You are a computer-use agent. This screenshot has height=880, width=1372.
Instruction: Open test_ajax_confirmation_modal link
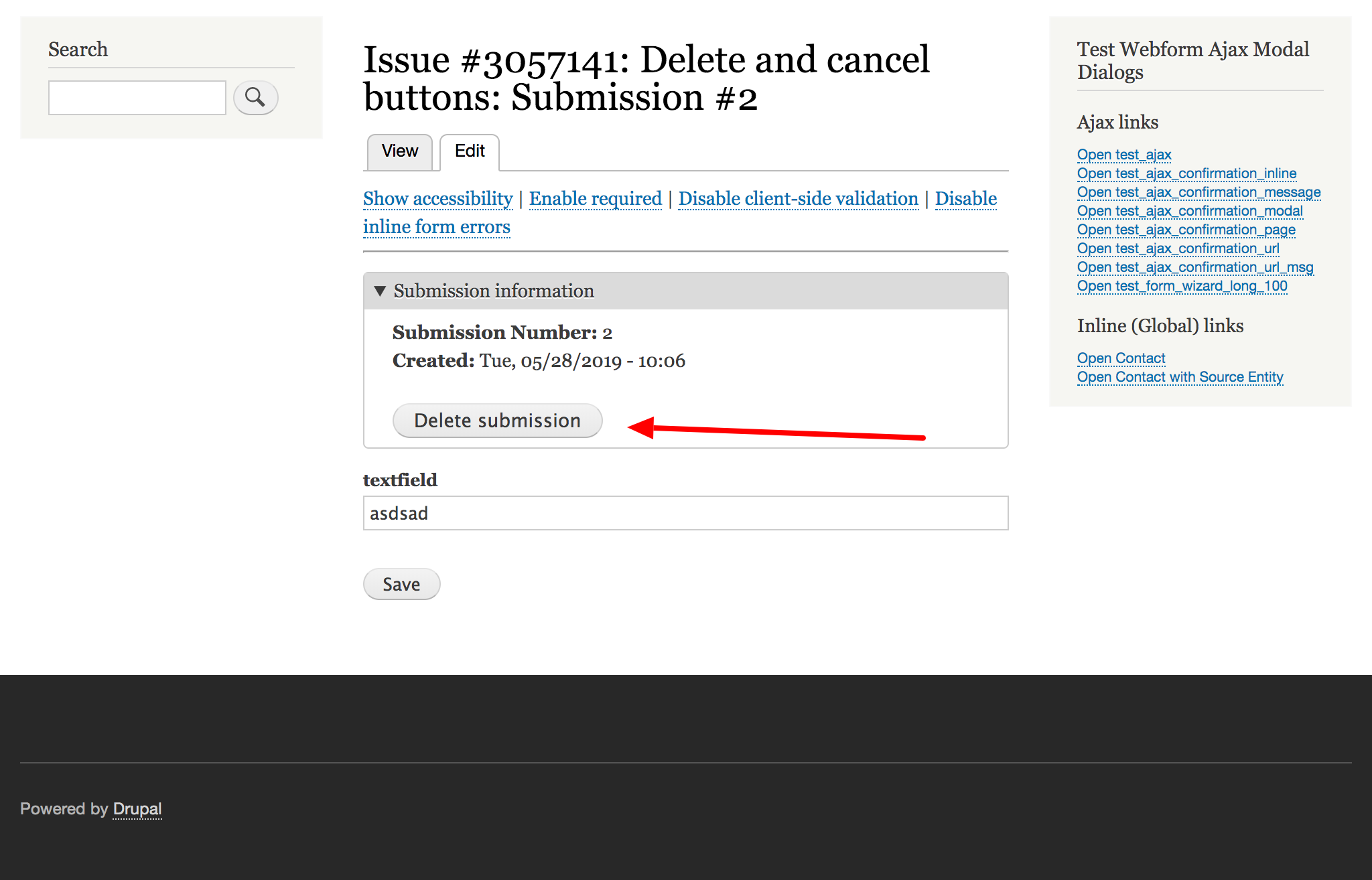pyautogui.click(x=1190, y=211)
